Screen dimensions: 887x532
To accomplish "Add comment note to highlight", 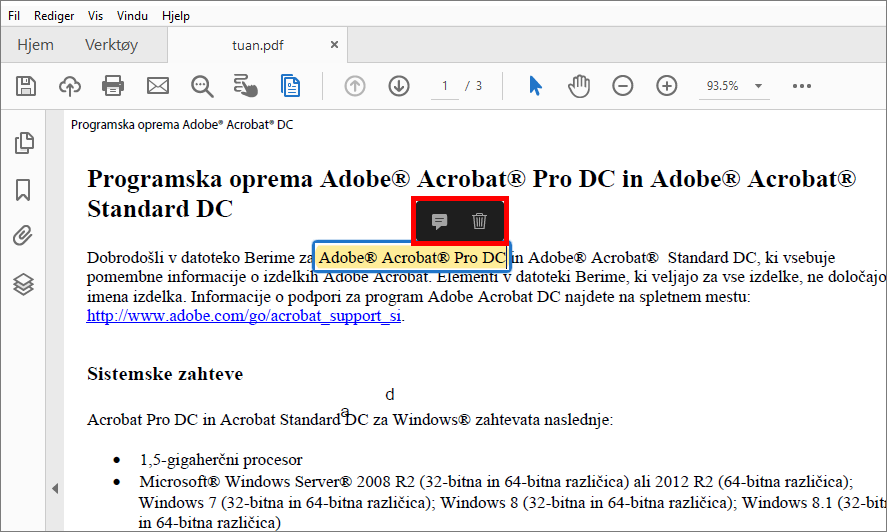I will coord(440,221).
